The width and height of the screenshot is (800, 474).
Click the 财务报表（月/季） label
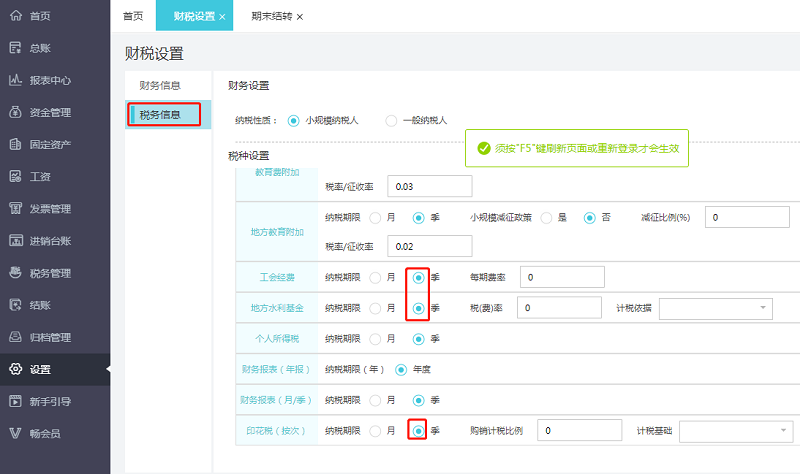[x=276, y=401]
